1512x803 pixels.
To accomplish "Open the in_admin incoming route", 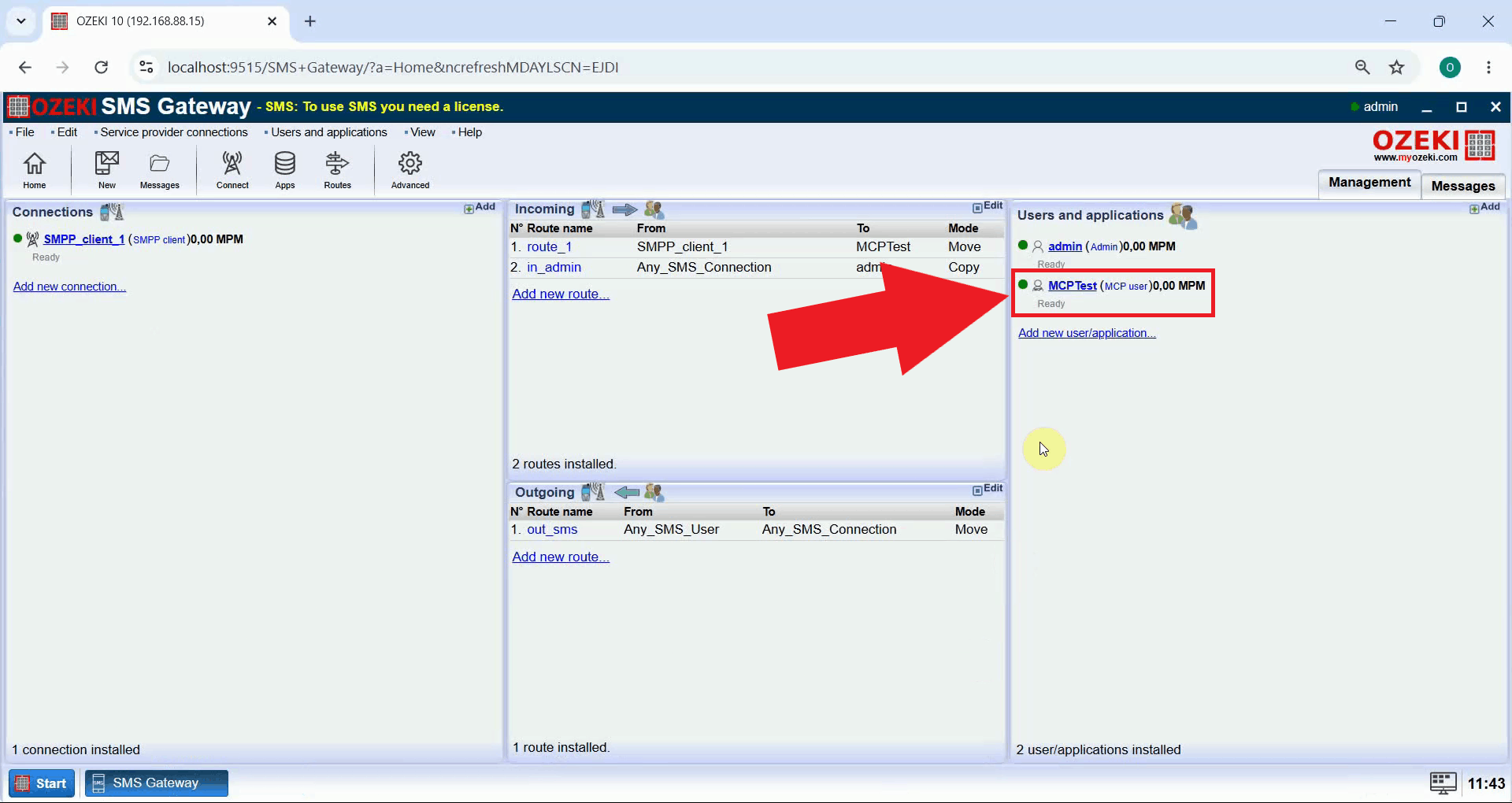I will click(554, 267).
